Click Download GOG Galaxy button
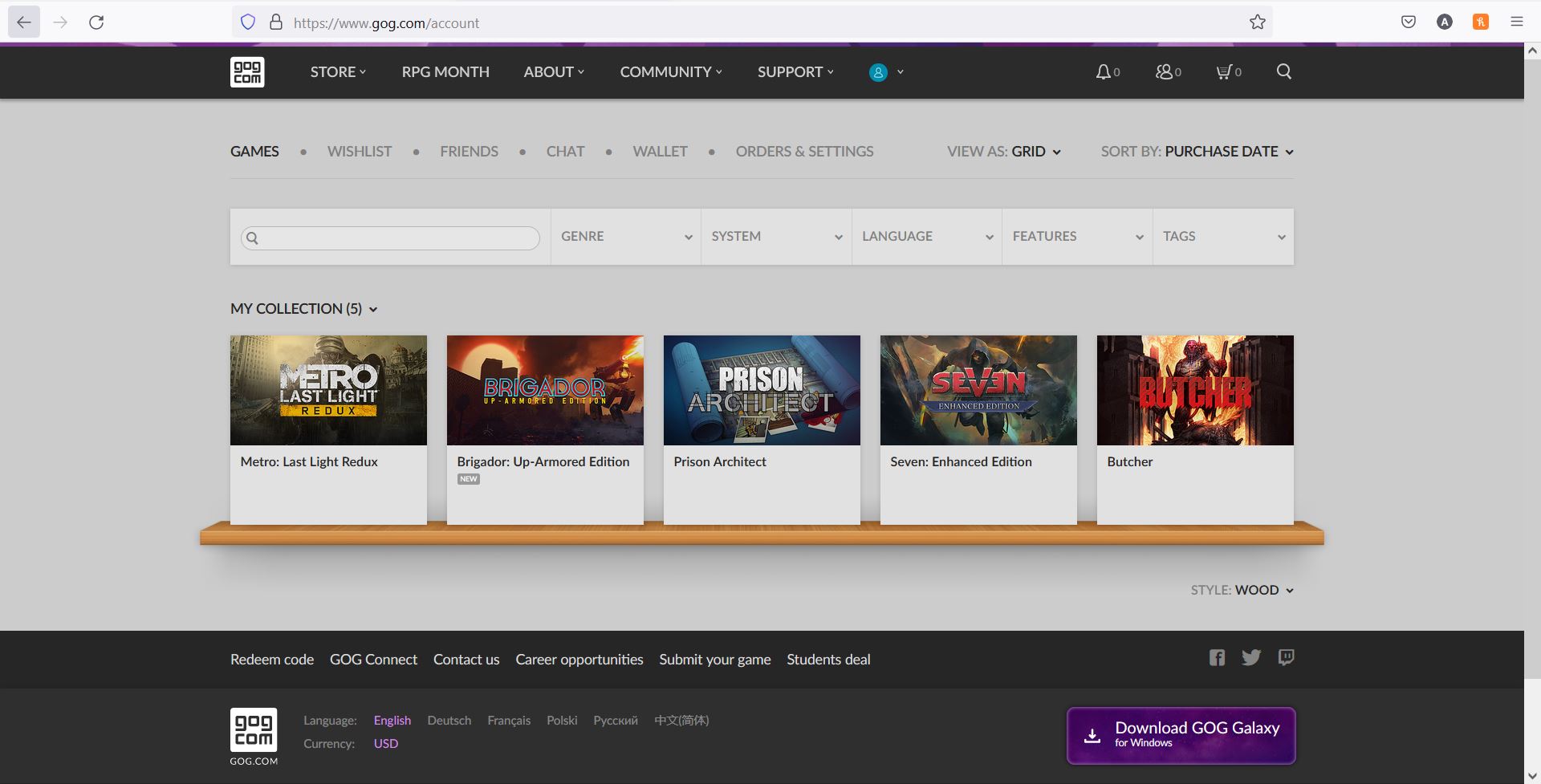 click(x=1181, y=736)
